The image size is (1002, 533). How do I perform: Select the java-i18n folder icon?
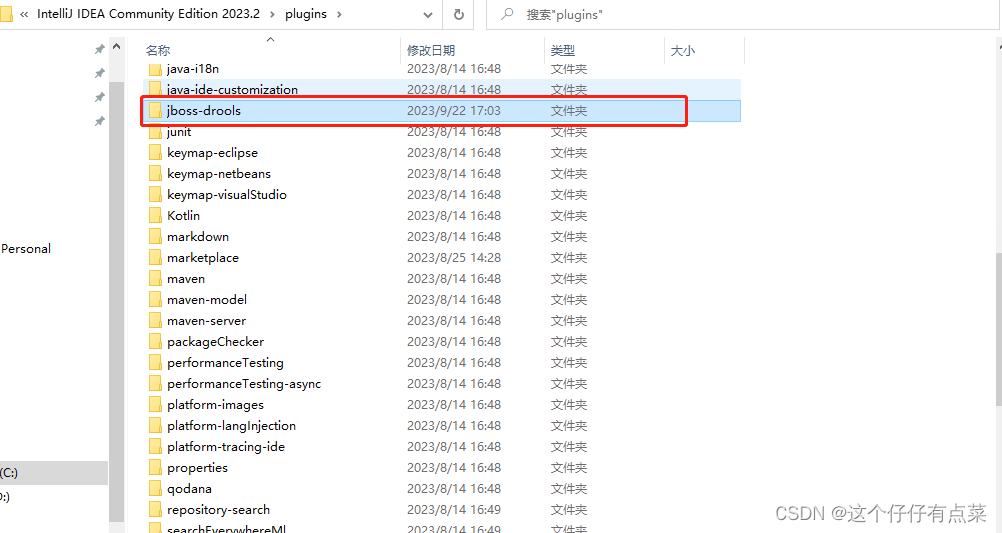coord(155,68)
